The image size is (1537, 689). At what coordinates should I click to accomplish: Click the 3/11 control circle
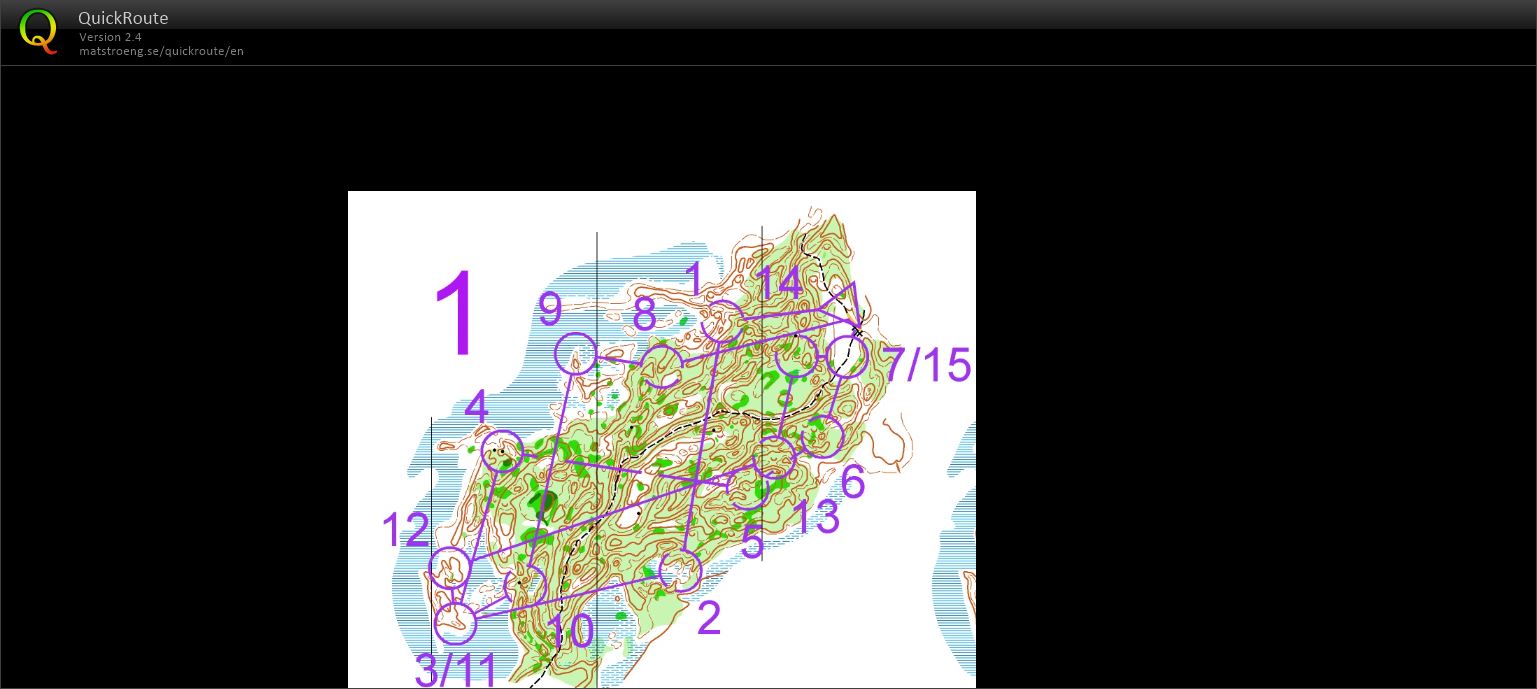point(456,623)
